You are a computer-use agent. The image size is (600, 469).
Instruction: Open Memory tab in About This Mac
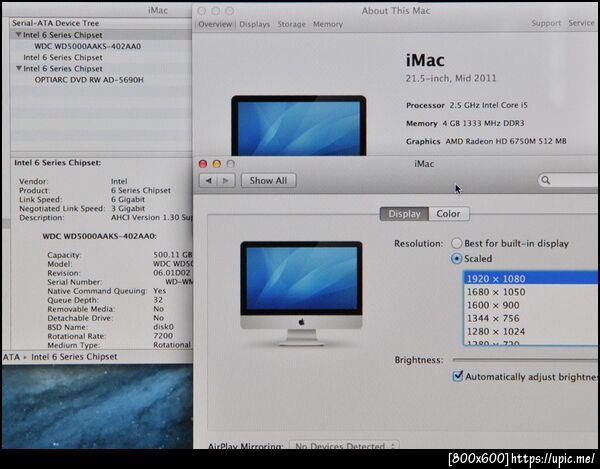(328, 24)
